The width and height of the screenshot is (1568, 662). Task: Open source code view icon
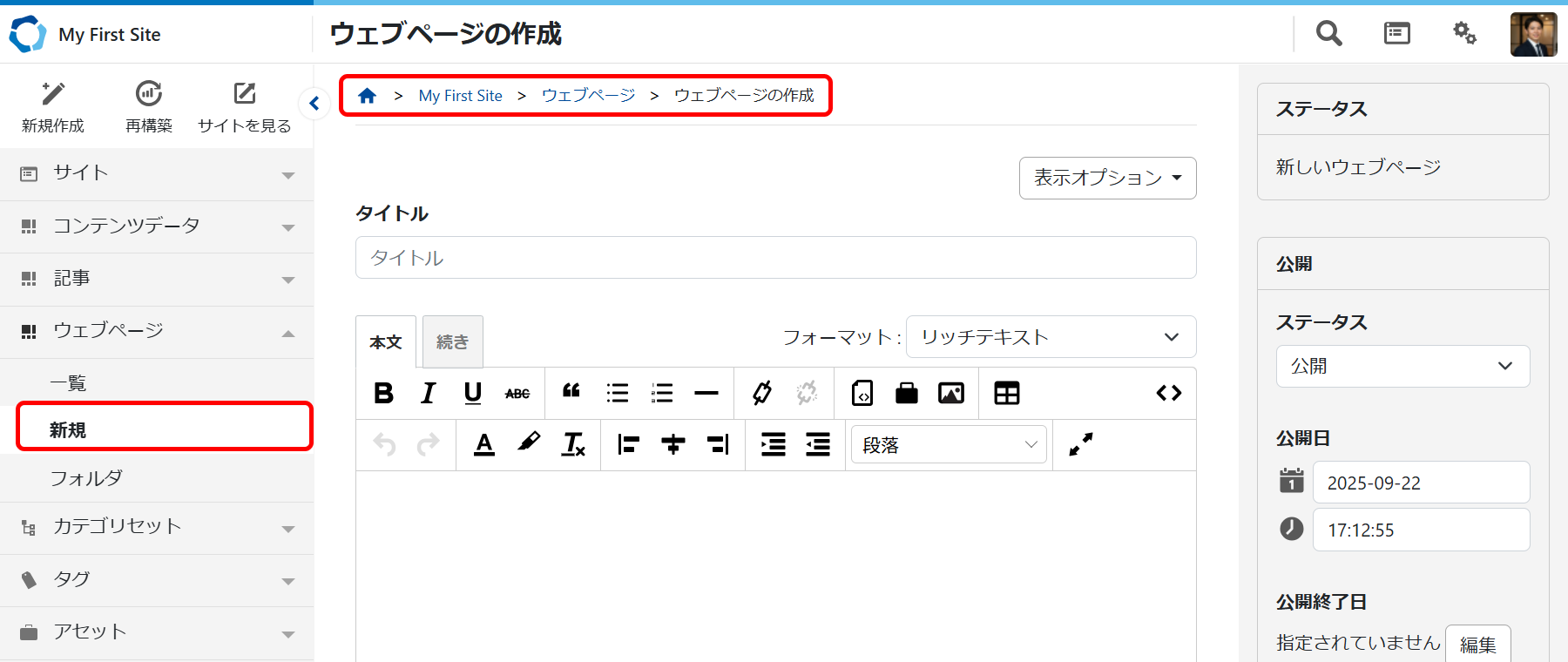click(1168, 393)
